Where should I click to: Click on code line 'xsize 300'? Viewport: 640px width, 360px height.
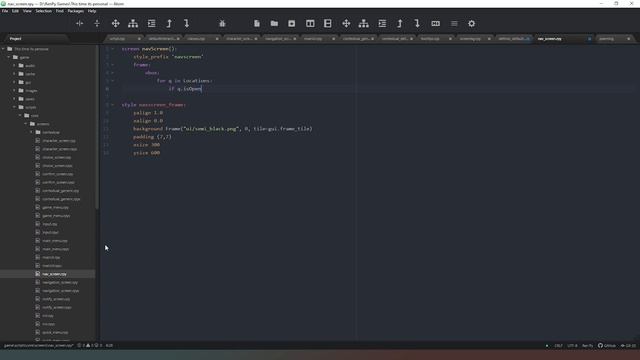[x=147, y=145]
